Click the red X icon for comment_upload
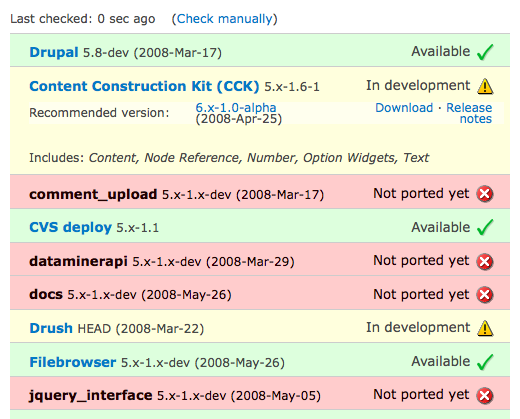Image resolution: width=520 pixels, height=419 pixels. click(x=485, y=194)
